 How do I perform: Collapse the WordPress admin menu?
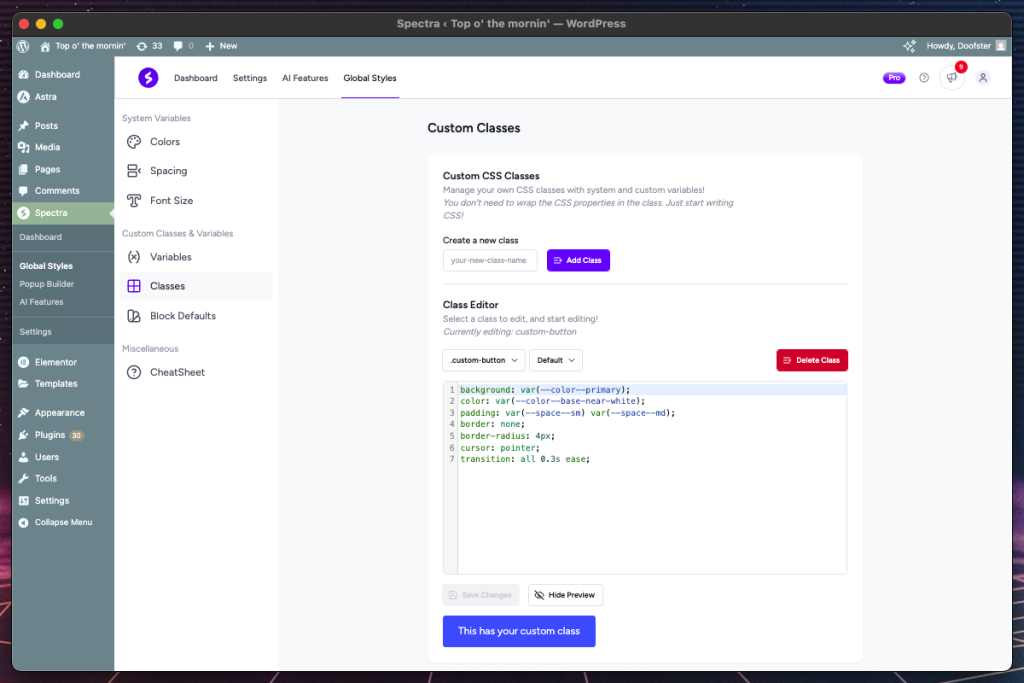[x=63, y=522]
